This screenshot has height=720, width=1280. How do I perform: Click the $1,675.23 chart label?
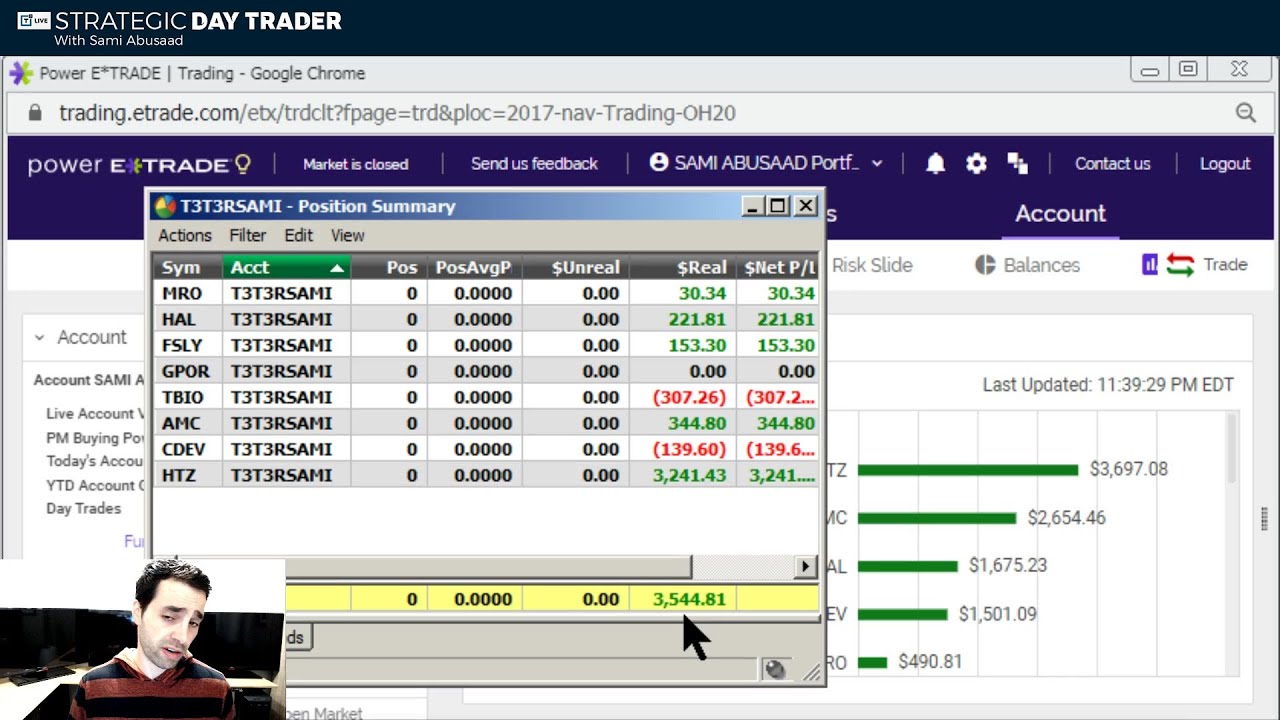click(1007, 565)
